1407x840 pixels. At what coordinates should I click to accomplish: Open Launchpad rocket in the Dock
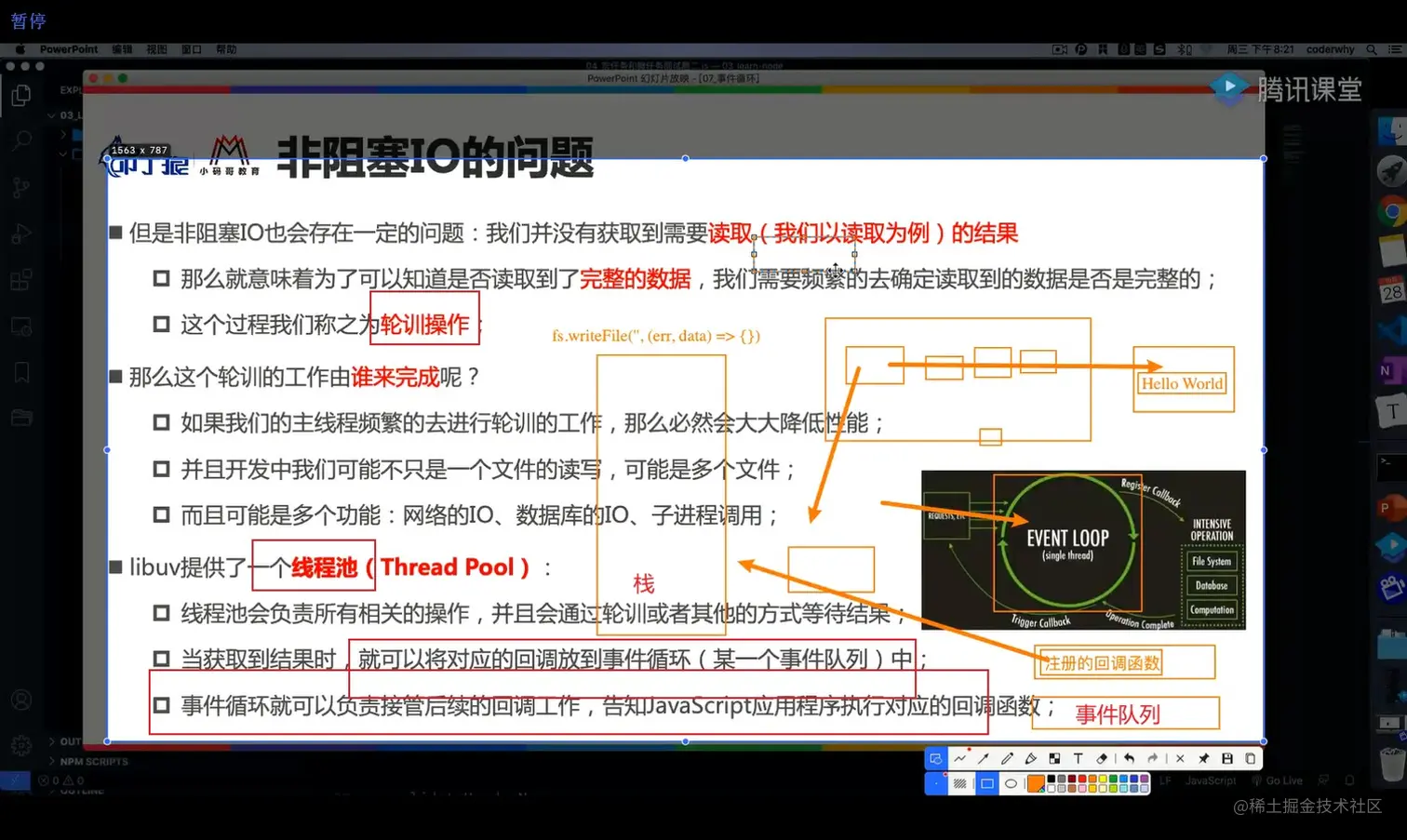click(1391, 172)
